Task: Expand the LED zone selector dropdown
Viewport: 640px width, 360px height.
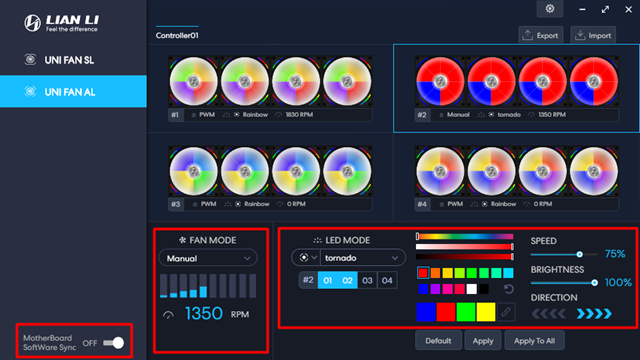Action: pyautogui.click(x=307, y=258)
